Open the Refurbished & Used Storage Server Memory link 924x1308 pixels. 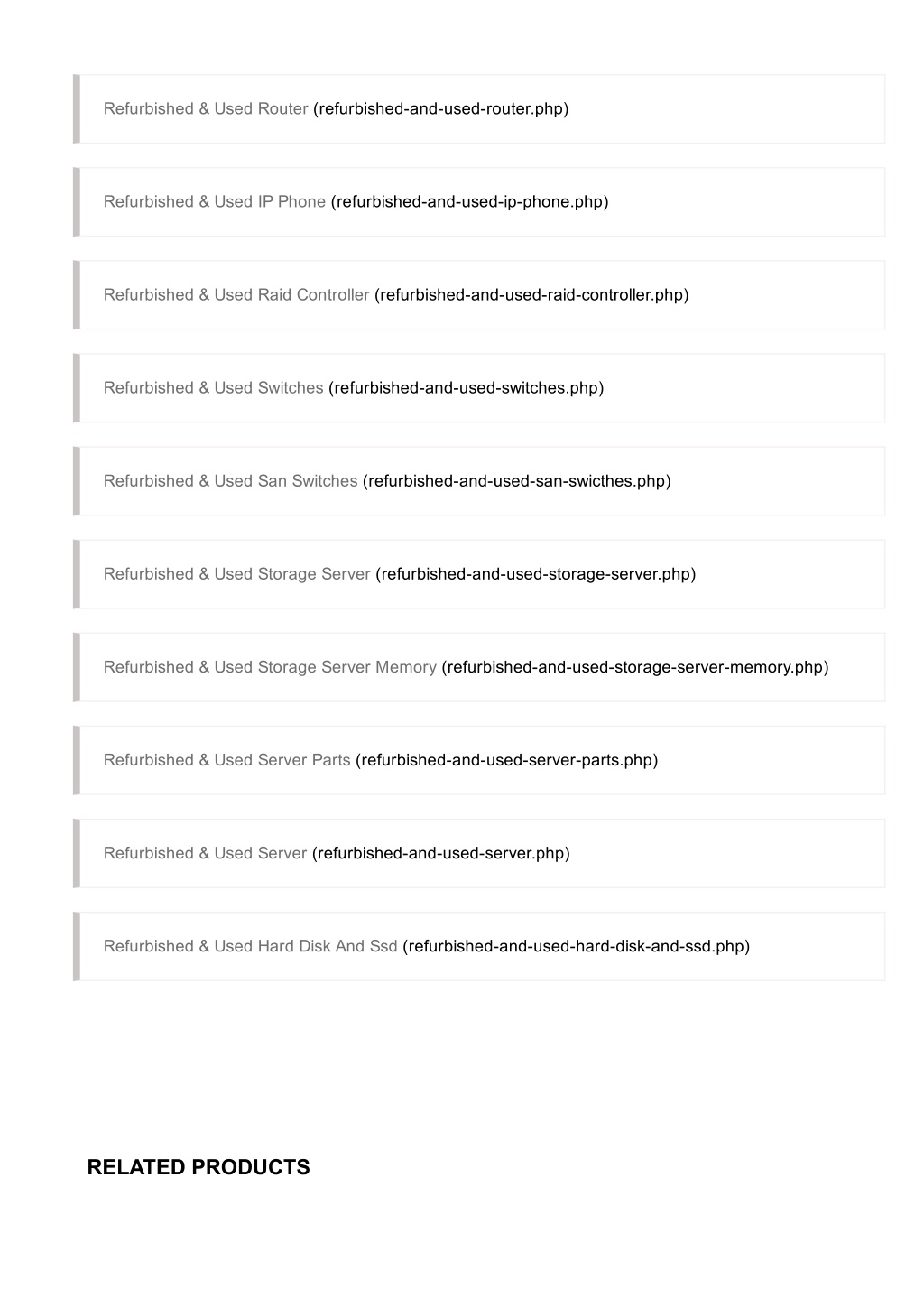(x=270, y=667)
